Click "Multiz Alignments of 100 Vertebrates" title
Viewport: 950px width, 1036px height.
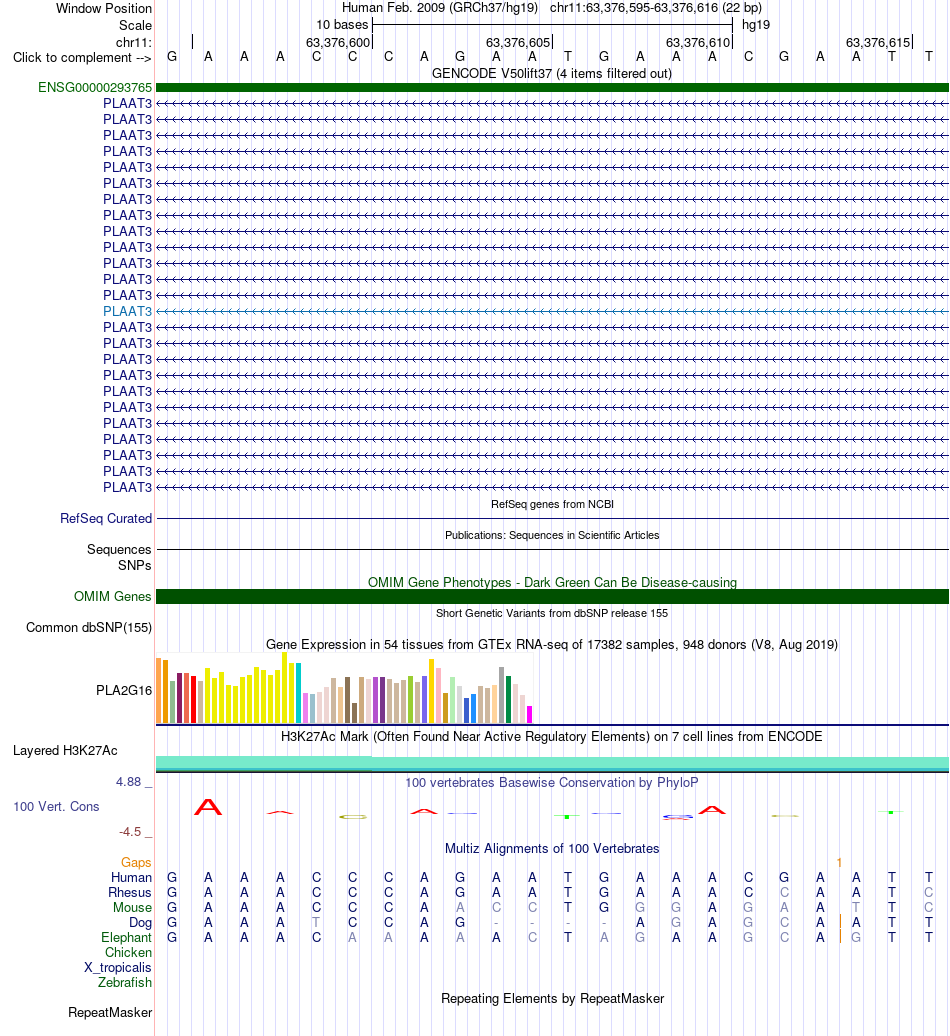(x=552, y=848)
